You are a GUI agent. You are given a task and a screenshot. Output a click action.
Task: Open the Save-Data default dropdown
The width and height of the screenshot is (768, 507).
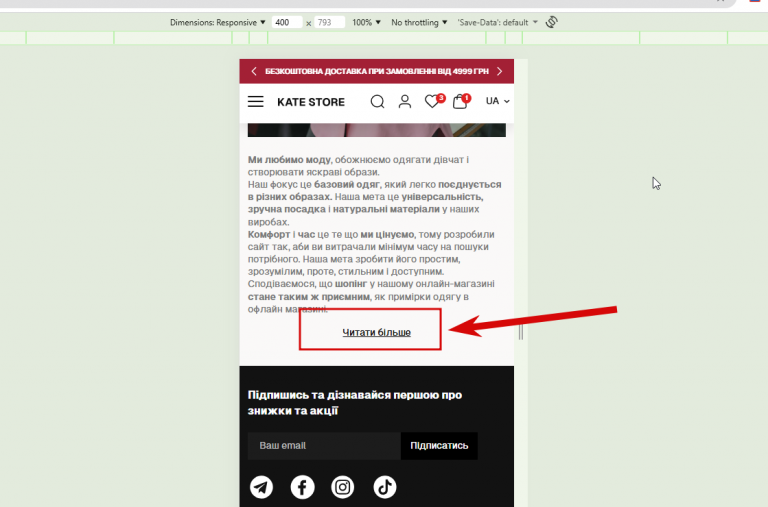[498, 23]
